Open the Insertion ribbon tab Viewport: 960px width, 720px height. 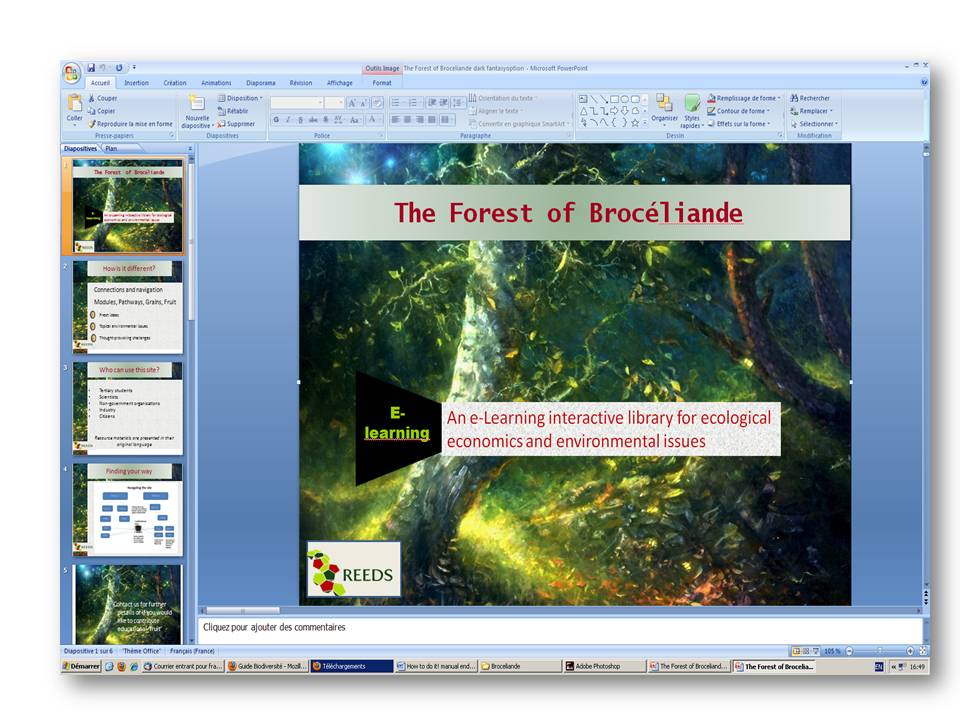pos(137,83)
